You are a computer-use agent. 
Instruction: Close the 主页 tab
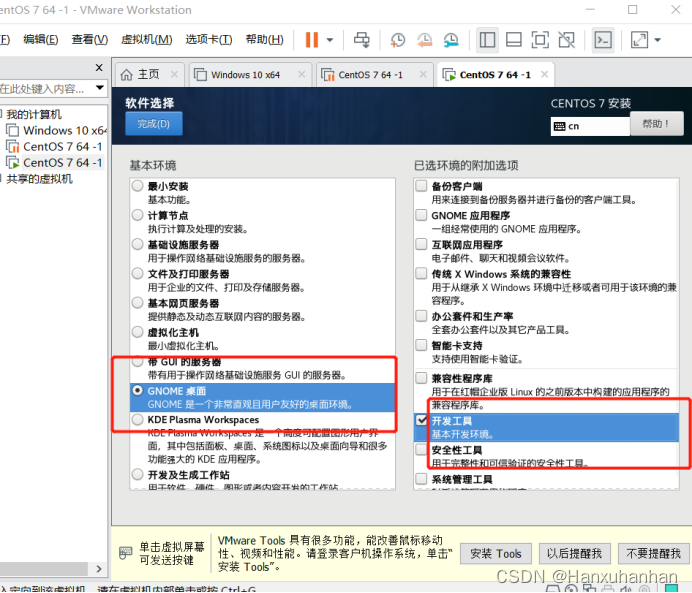click(174, 75)
